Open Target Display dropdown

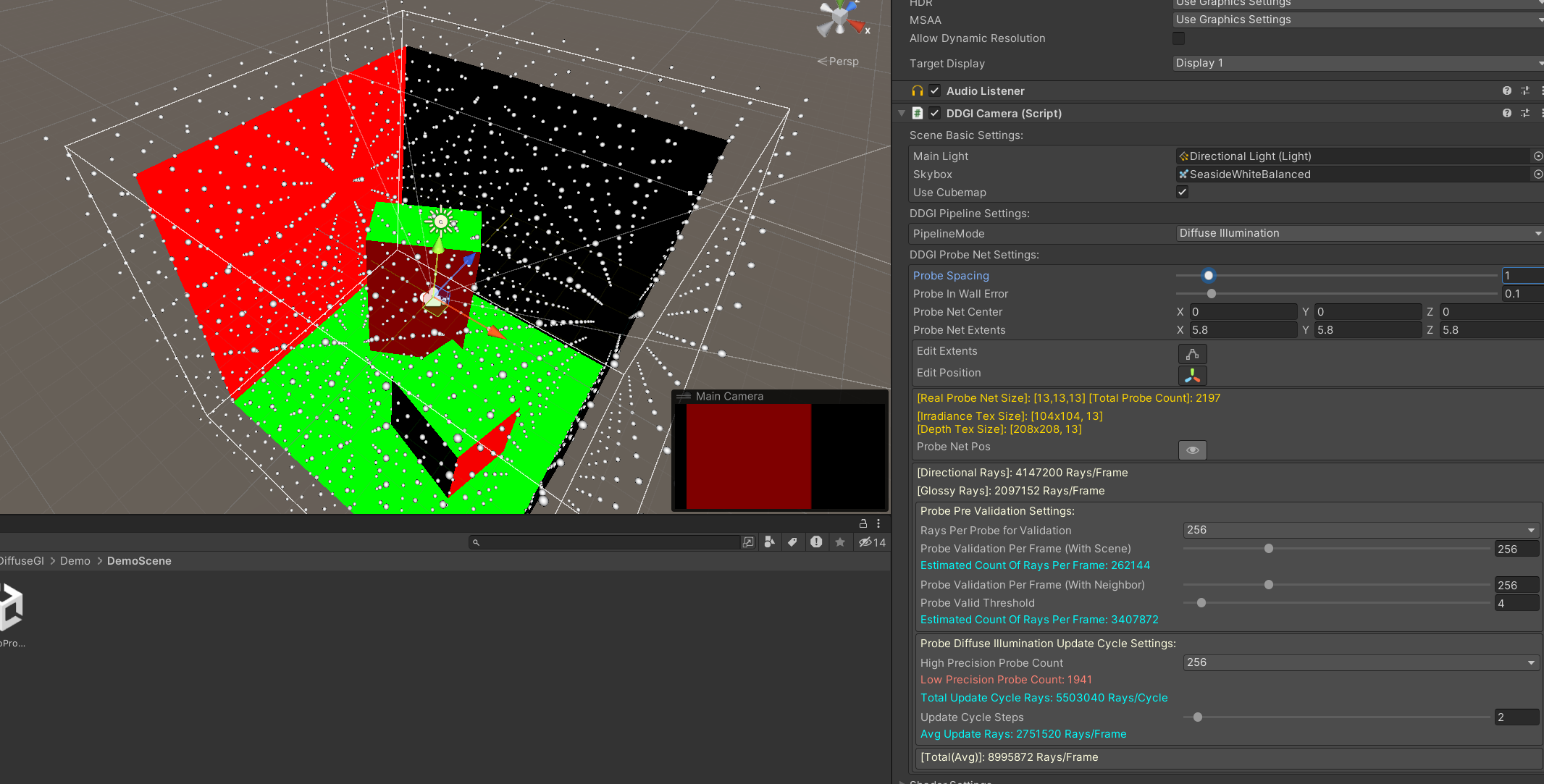[x=1358, y=63]
